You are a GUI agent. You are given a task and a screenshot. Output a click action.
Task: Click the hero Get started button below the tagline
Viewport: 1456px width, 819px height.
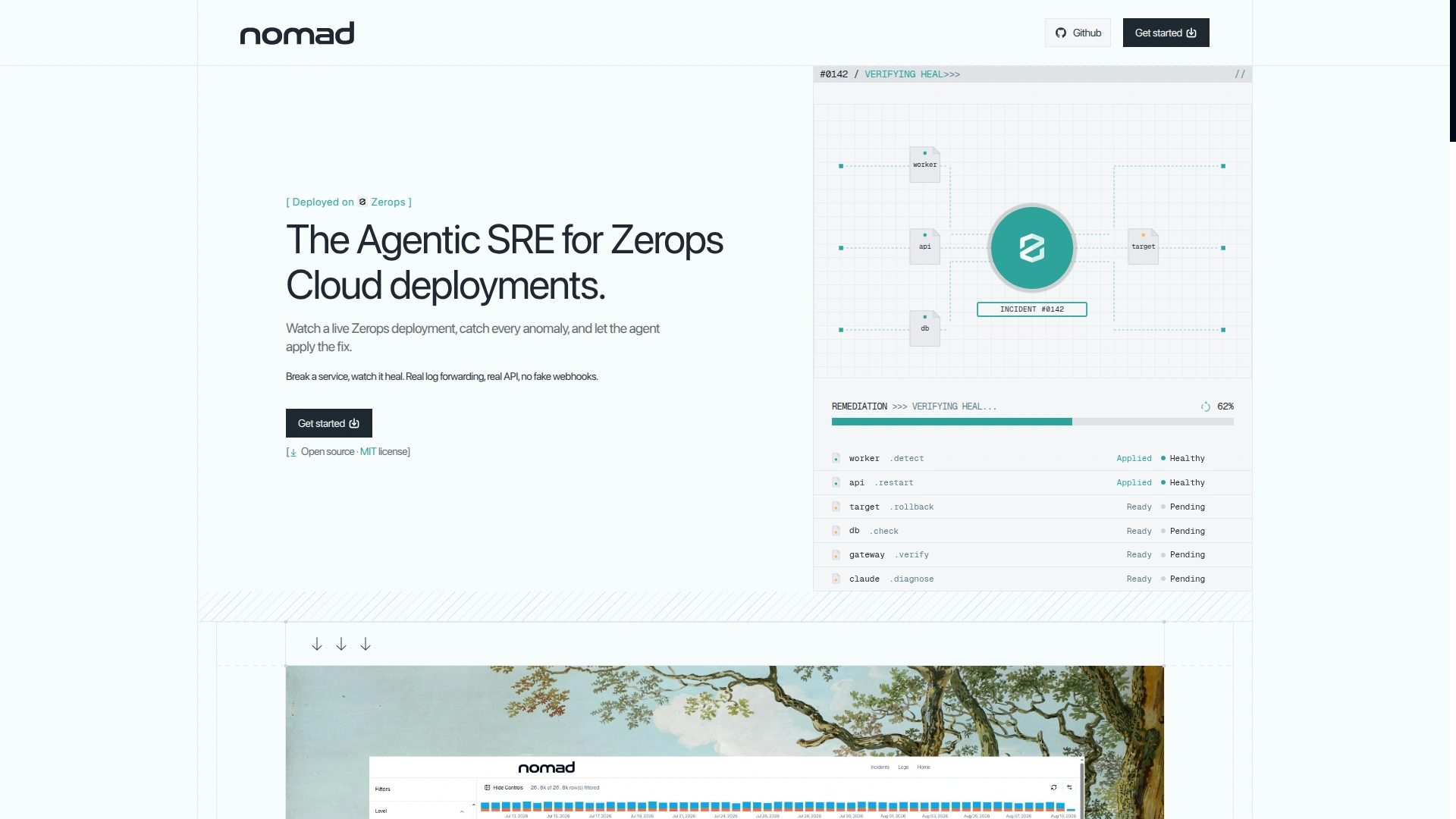coord(329,423)
